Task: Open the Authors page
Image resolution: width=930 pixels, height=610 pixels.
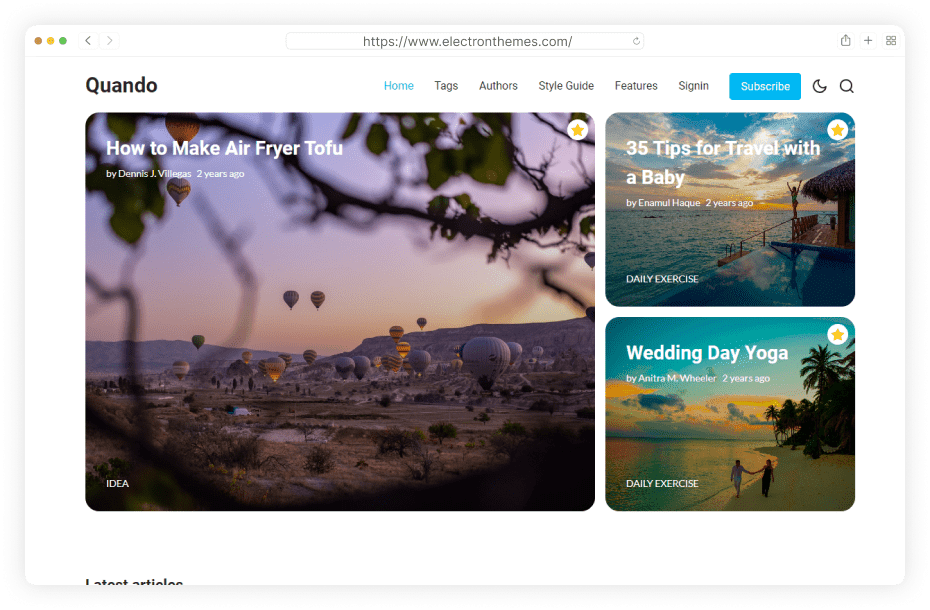Action: point(498,87)
